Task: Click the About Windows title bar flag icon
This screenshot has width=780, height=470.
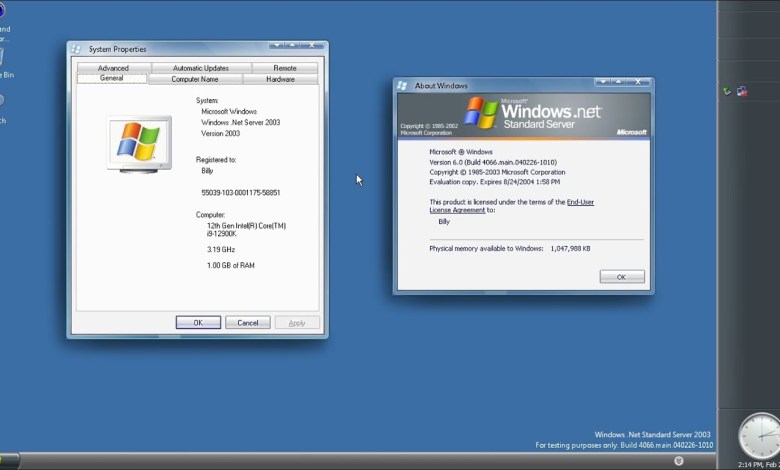Action: 402,86
